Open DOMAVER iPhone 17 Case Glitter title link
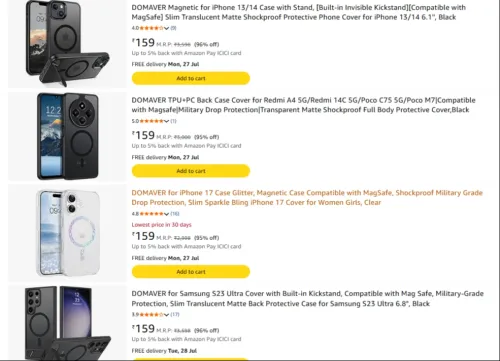Viewport: 500px width, 361px height. [307, 198]
